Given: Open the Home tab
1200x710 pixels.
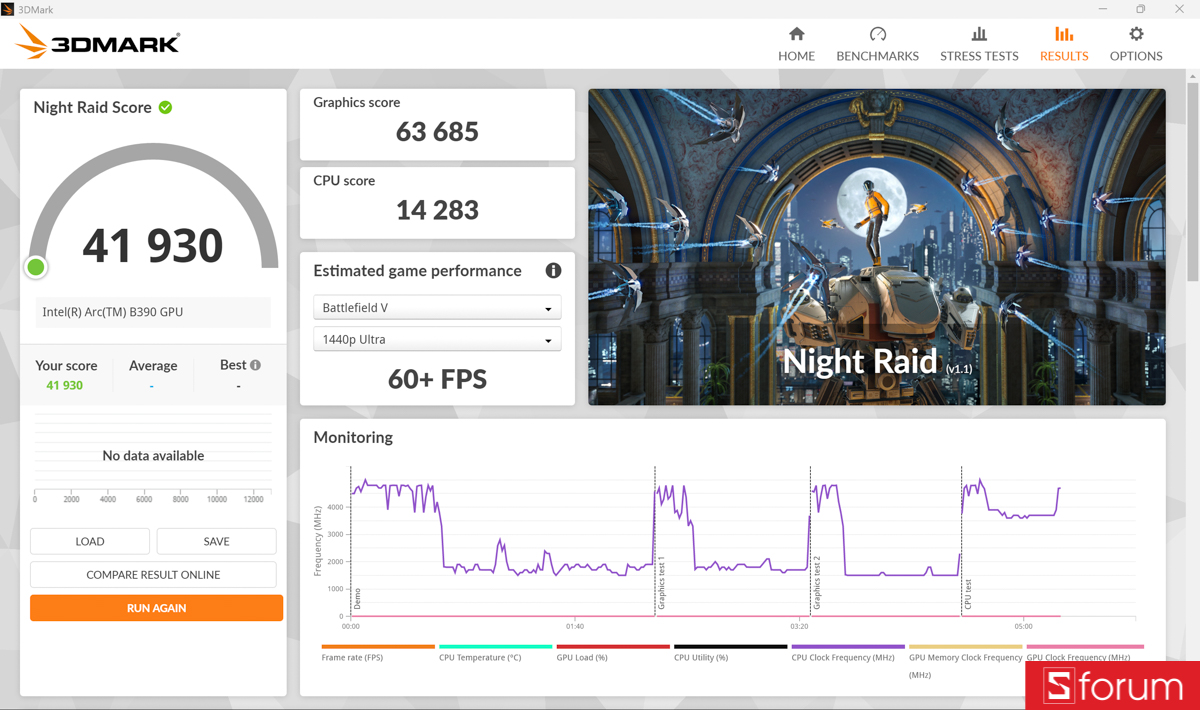Looking at the screenshot, I should (796, 44).
